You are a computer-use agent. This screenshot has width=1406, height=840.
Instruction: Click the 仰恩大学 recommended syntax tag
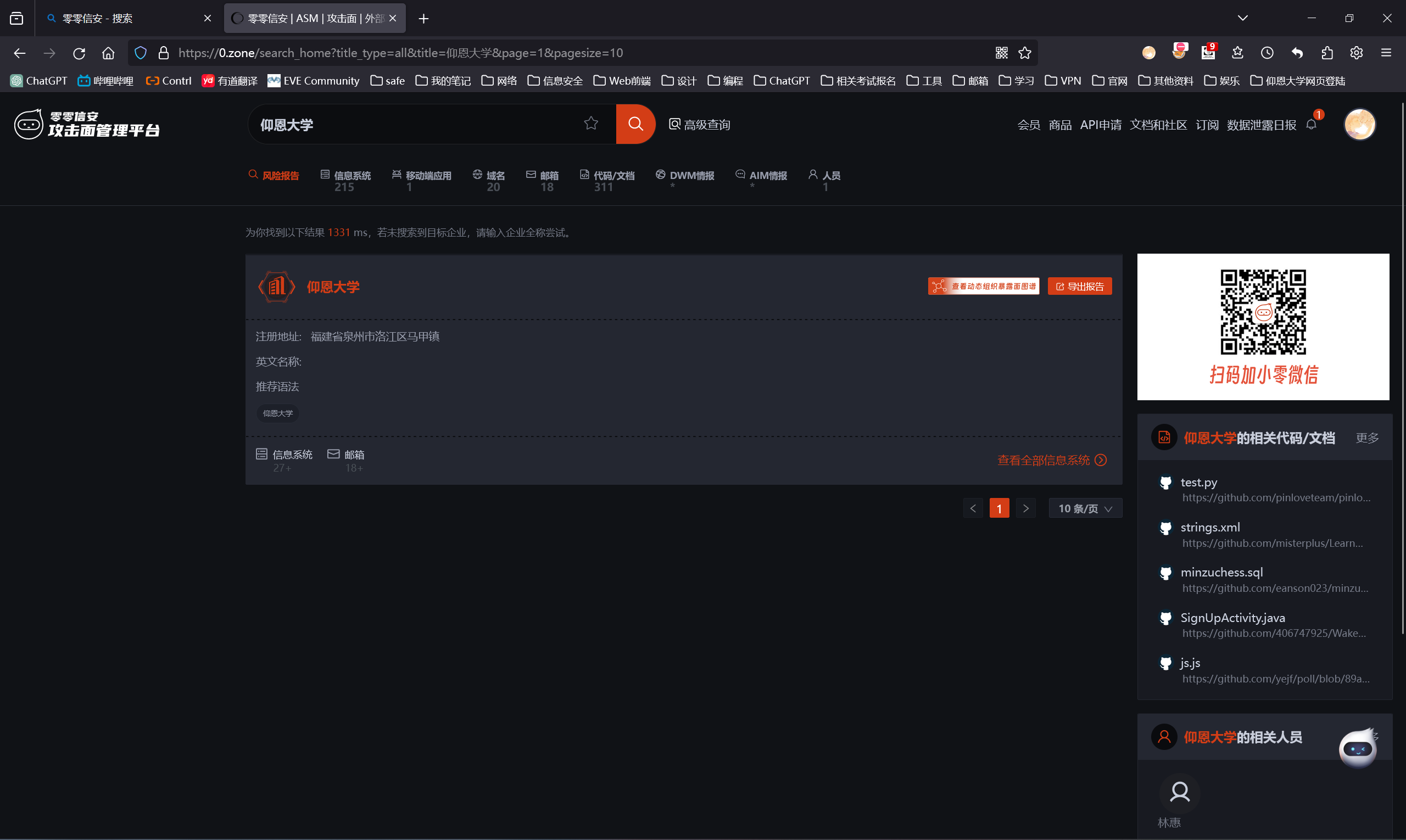[x=277, y=413]
